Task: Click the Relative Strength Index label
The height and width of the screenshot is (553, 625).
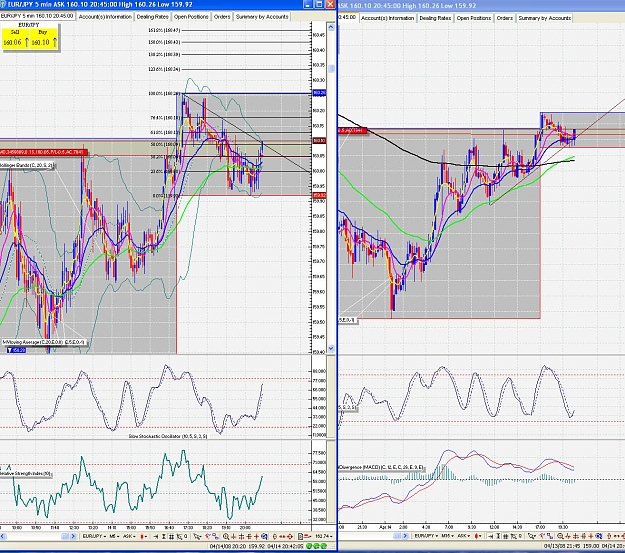Action: pyautogui.click(x=26, y=474)
